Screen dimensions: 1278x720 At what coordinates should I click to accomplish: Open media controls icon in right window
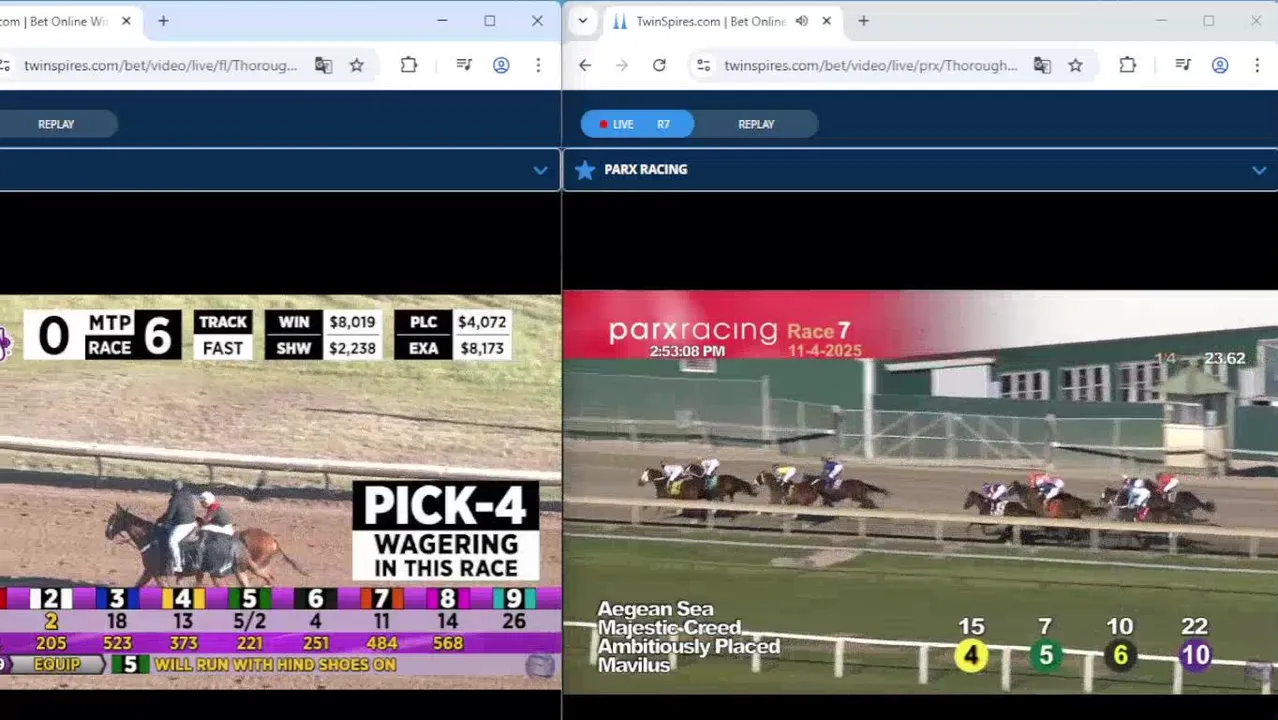(x=1183, y=65)
